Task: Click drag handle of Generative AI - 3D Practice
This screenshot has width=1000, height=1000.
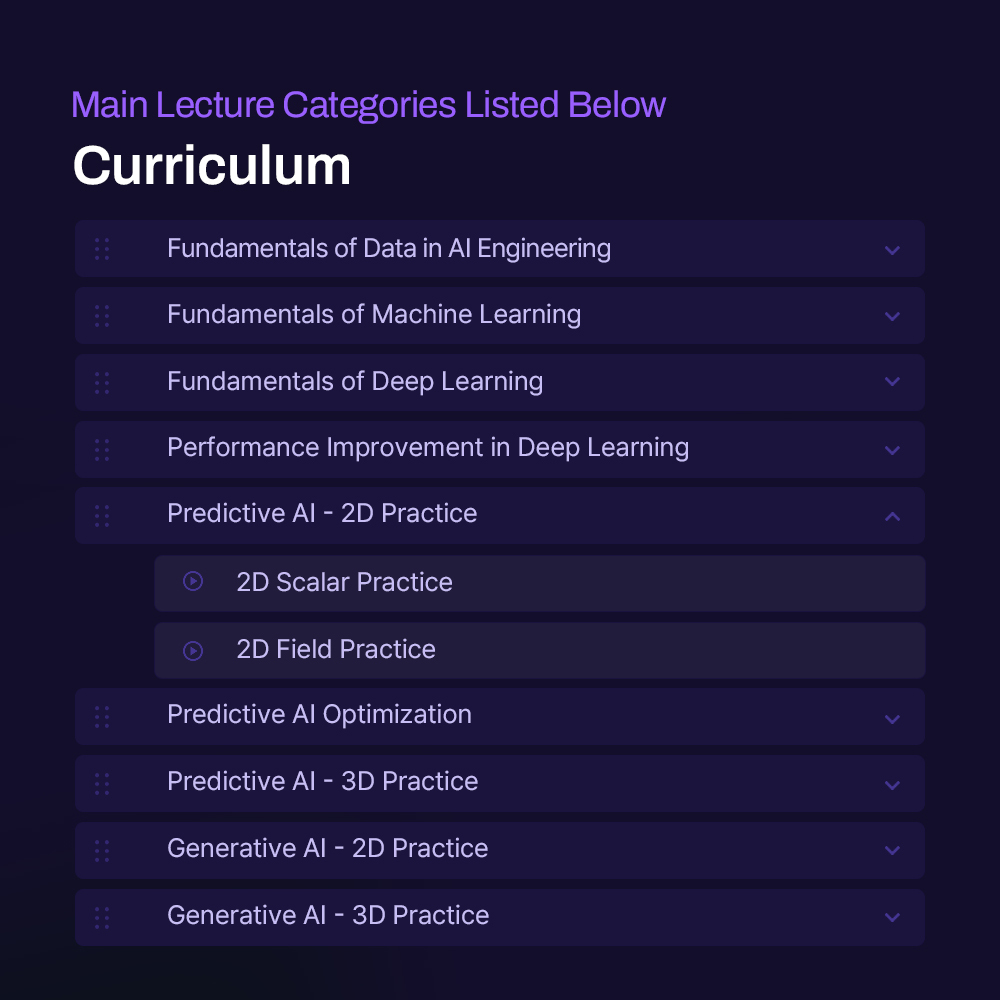Action: pyautogui.click(x=102, y=918)
